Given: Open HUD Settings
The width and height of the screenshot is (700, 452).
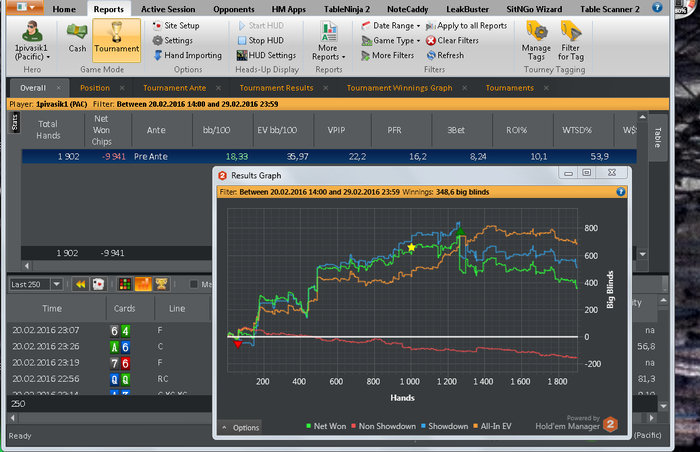Looking at the screenshot, I should pyautogui.click(x=267, y=55).
